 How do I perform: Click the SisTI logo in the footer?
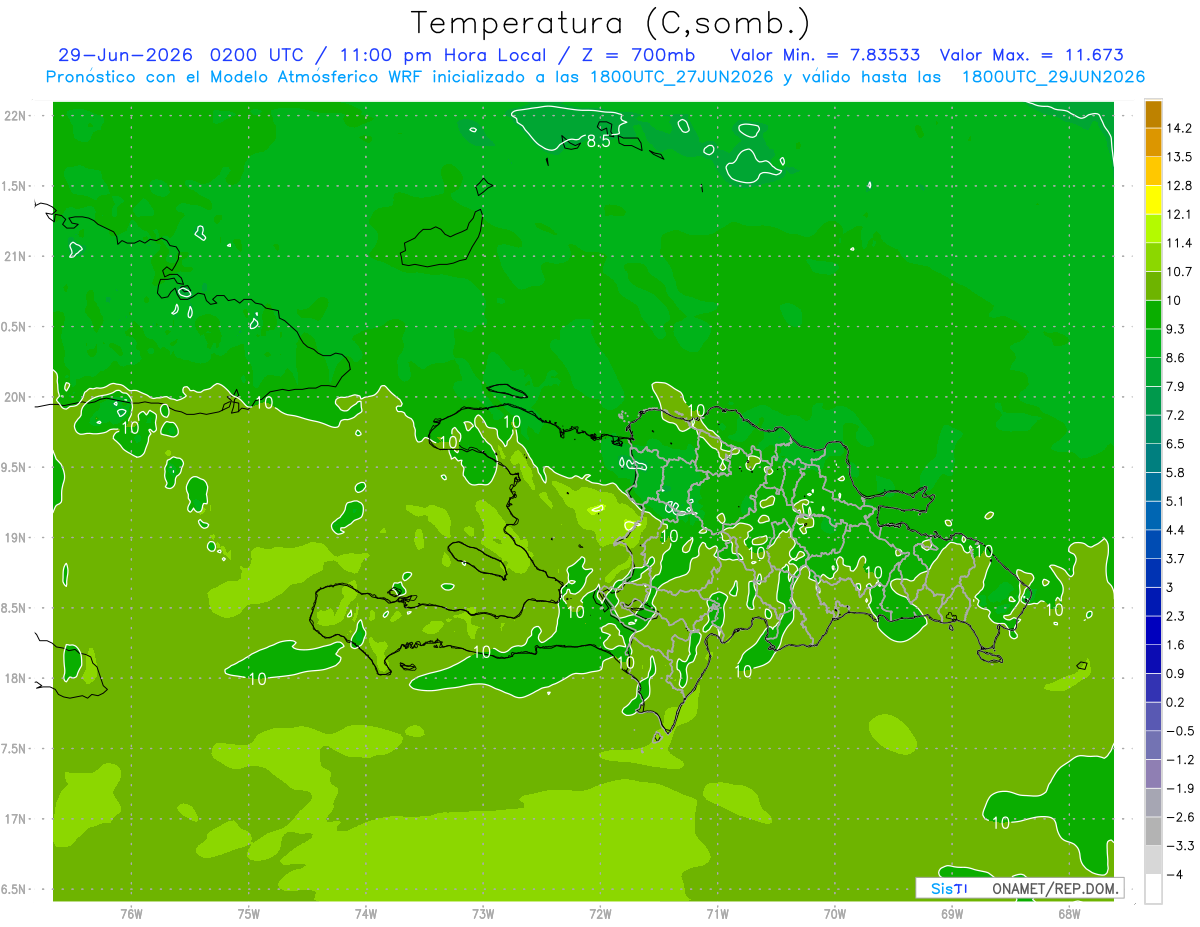tap(949, 888)
